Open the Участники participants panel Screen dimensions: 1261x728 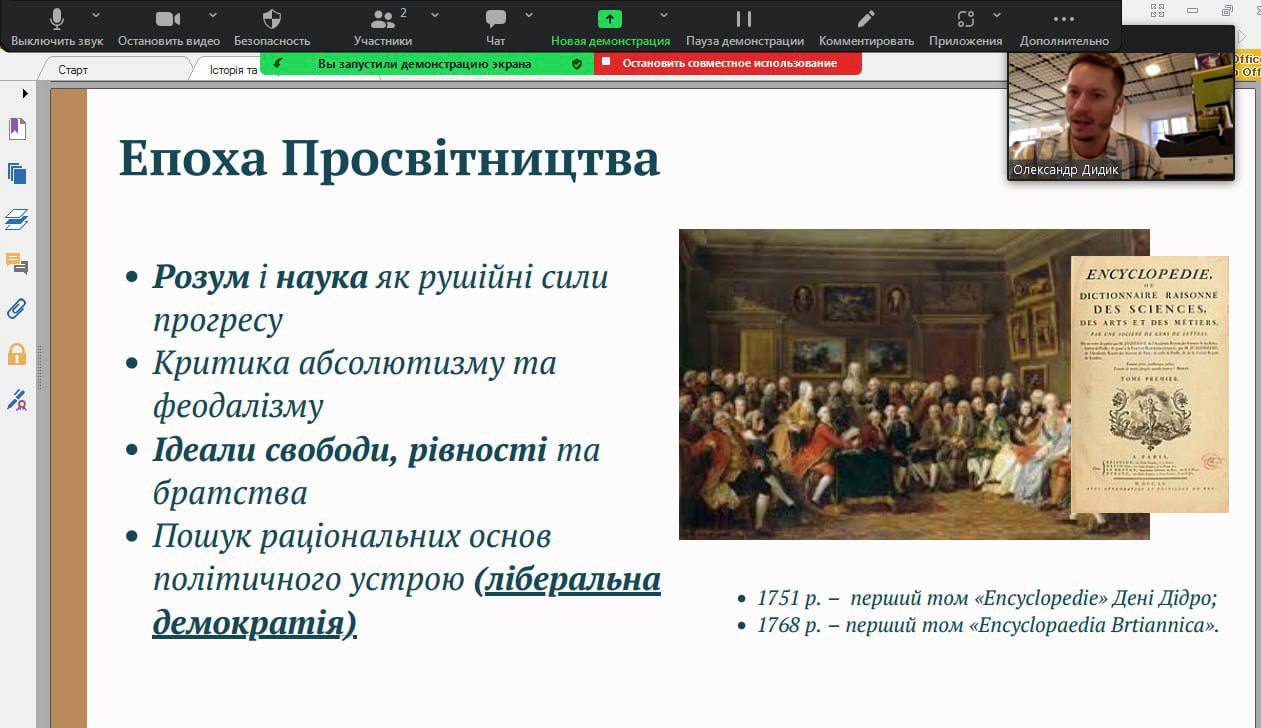coord(382,28)
